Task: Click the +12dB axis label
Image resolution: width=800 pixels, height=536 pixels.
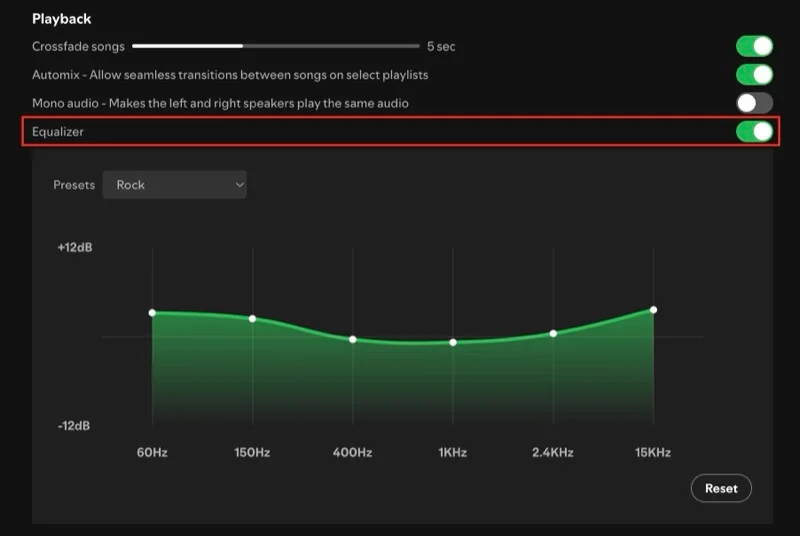Action: [x=75, y=247]
